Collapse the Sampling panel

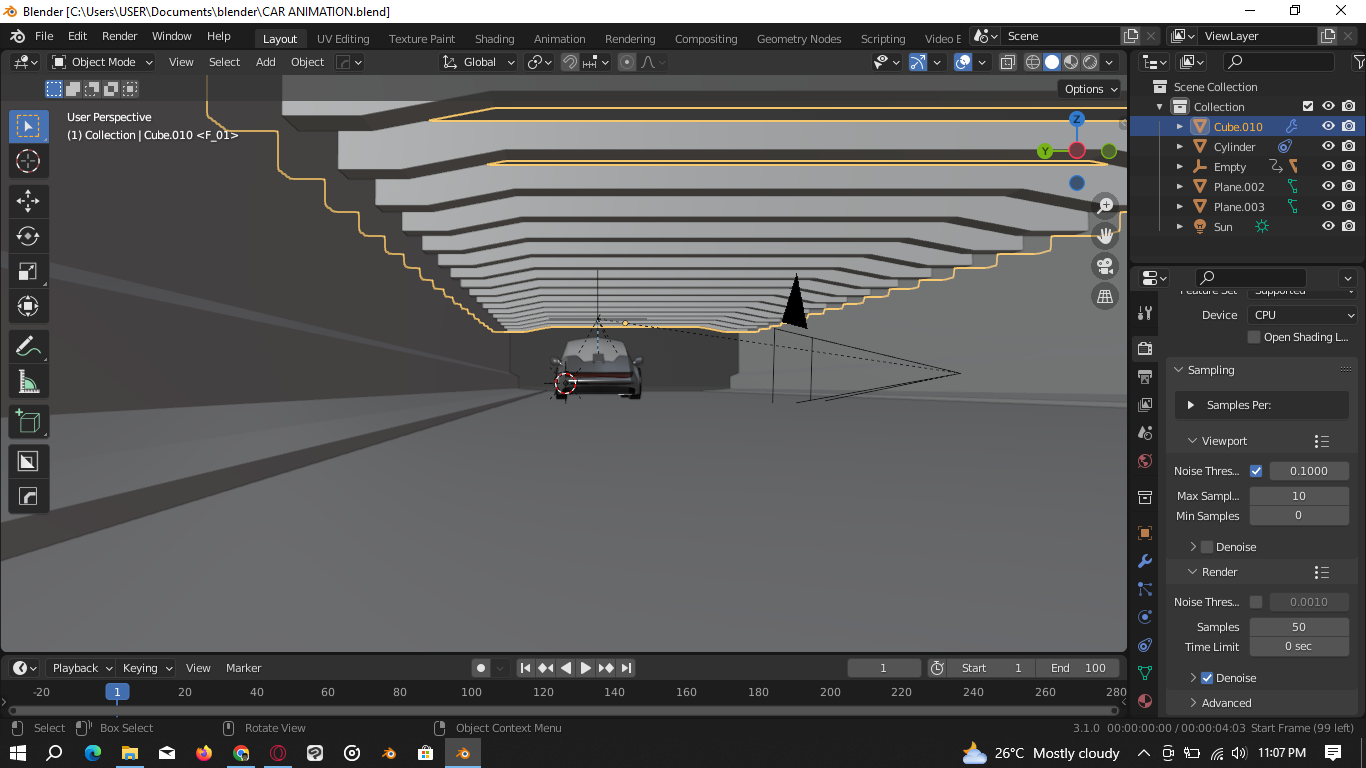coord(1178,370)
